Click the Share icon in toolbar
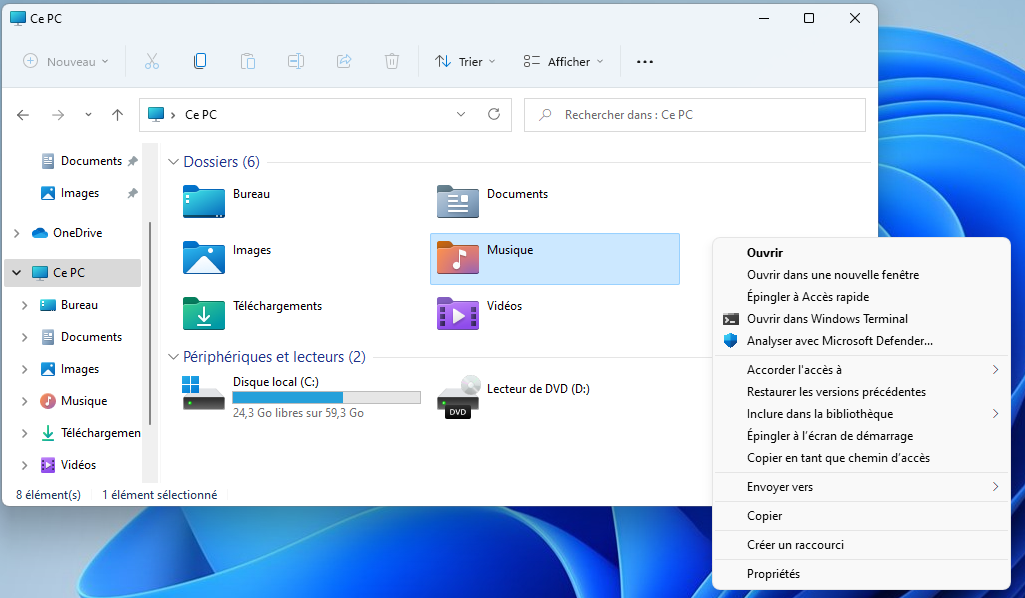Image resolution: width=1025 pixels, height=598 pixels. 344,61
